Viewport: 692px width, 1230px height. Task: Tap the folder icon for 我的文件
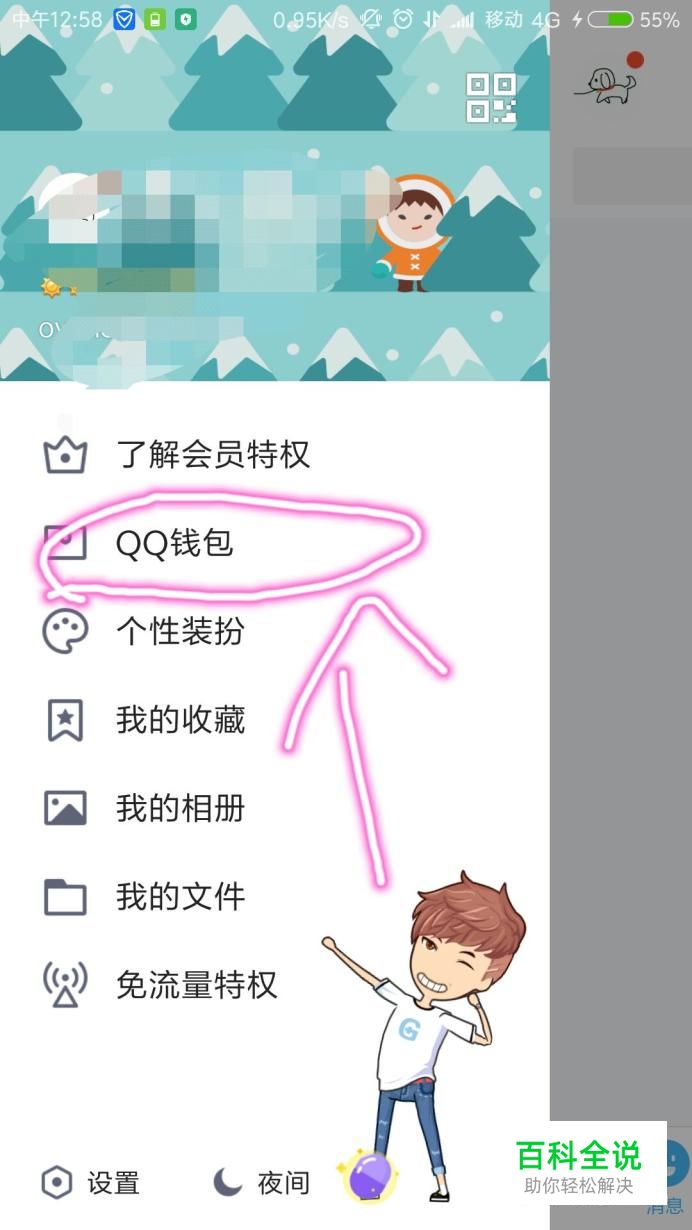pyautogui.click(x=65, y=897)
